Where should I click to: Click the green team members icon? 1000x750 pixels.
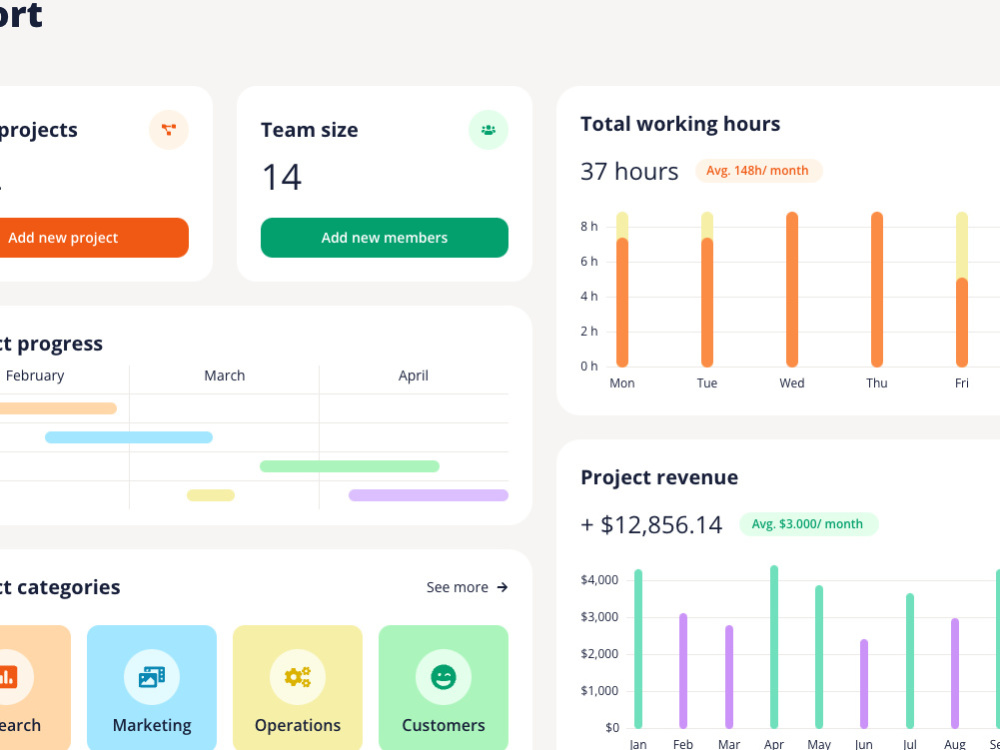pos(489,130)
